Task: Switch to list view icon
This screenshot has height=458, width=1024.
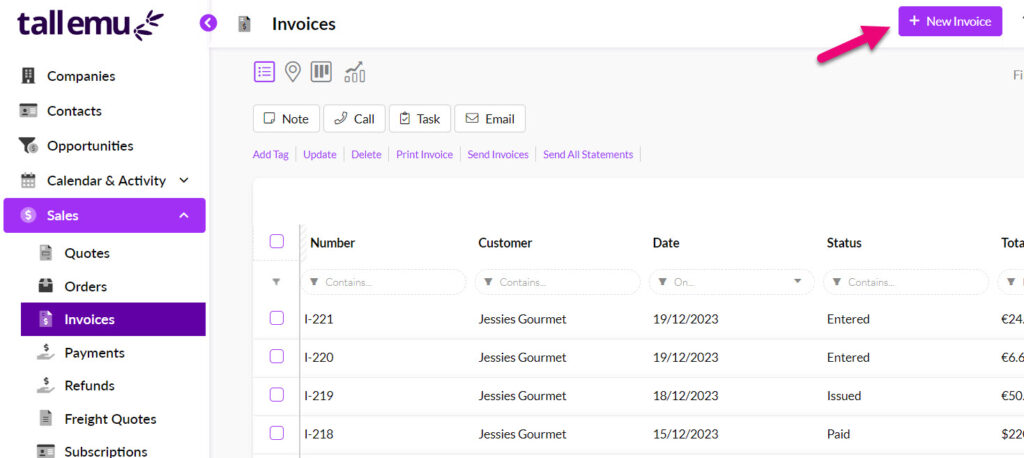Action: click(x=264, y=72)
